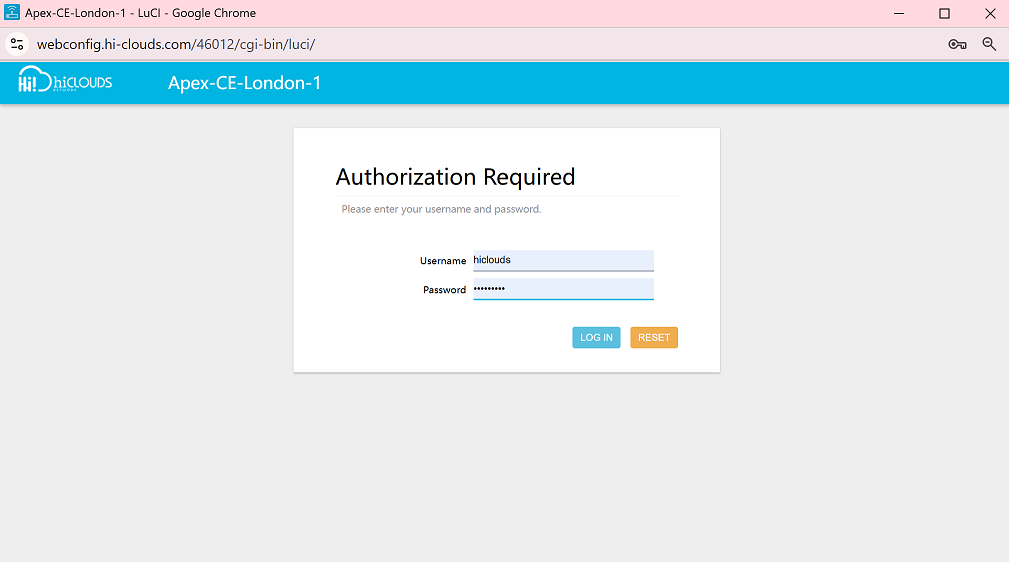The width and height of the screenshot is (1009, 562).
Task: Open the zoom magnifier icon in address bar
Action: 989,44
